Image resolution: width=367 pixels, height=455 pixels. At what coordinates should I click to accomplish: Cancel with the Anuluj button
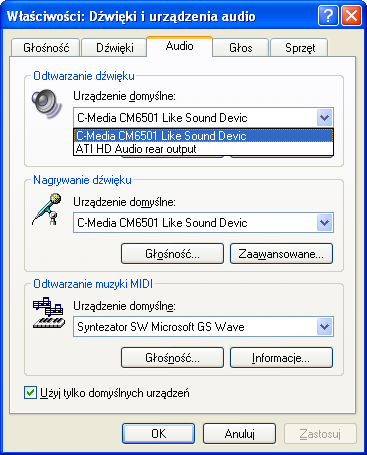239,434
